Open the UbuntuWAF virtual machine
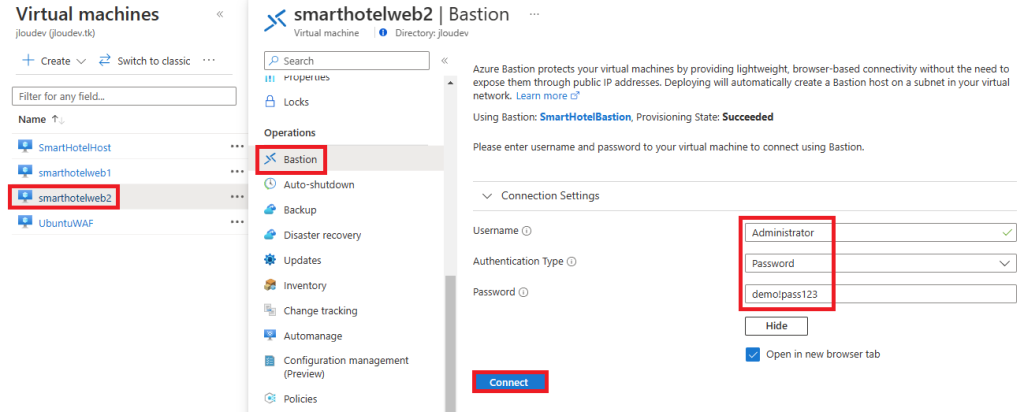Screen dimensions: 1024x412 66,223
